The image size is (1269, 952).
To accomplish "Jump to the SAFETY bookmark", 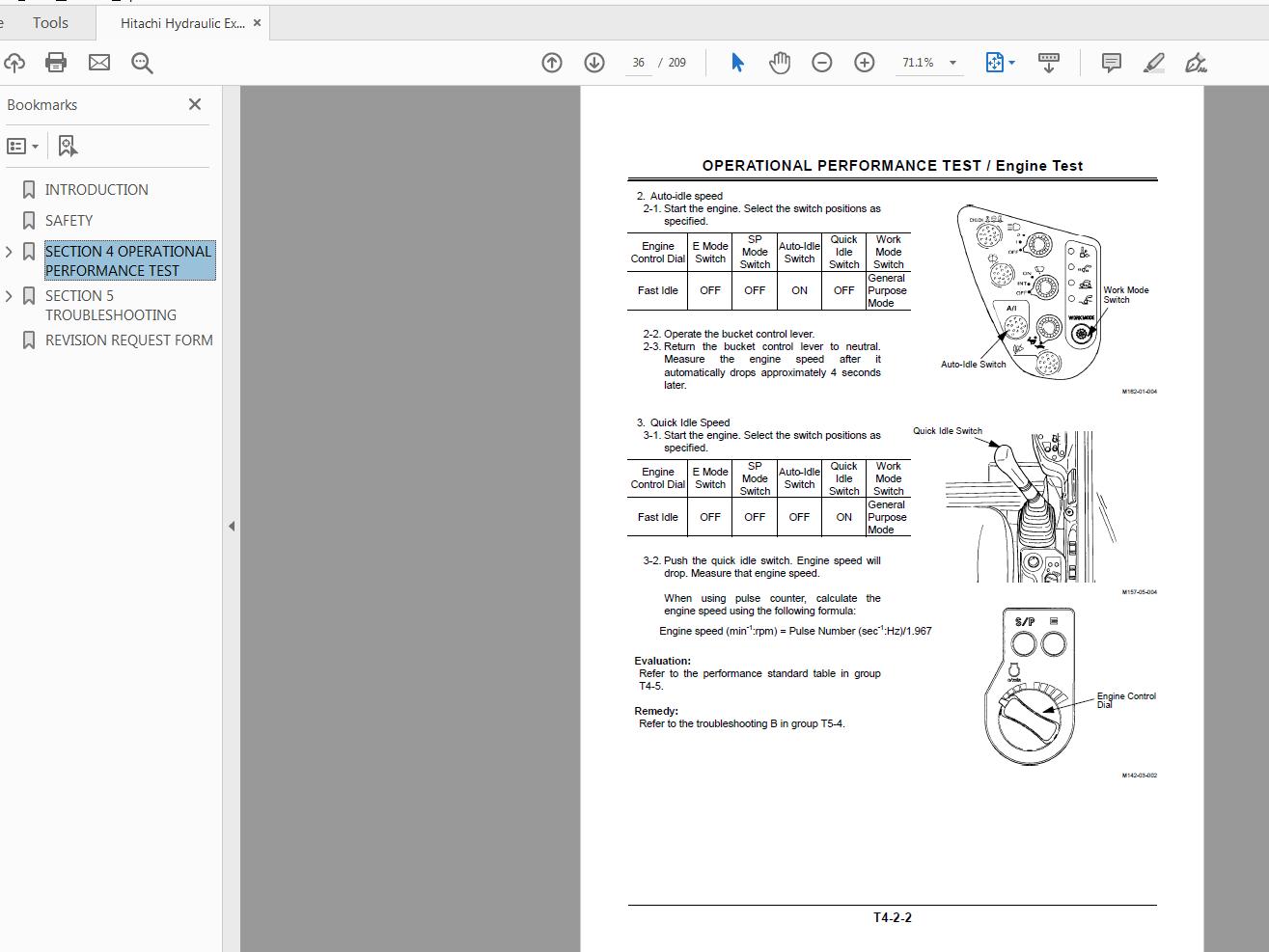I will 69,221.
